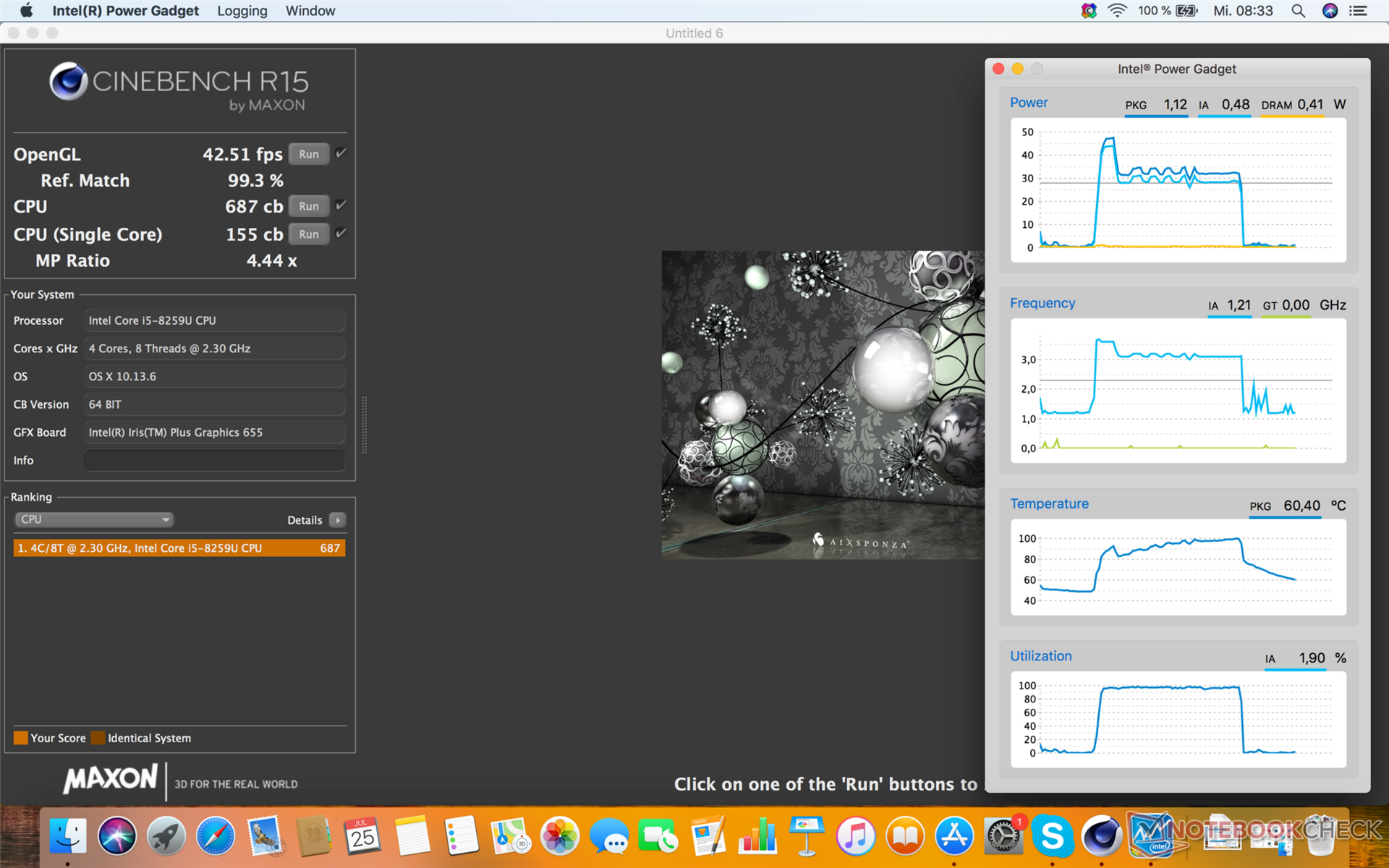Click the Info input field
The height and width of the screenshot is (868, 1389).
(x=214, y=460)
